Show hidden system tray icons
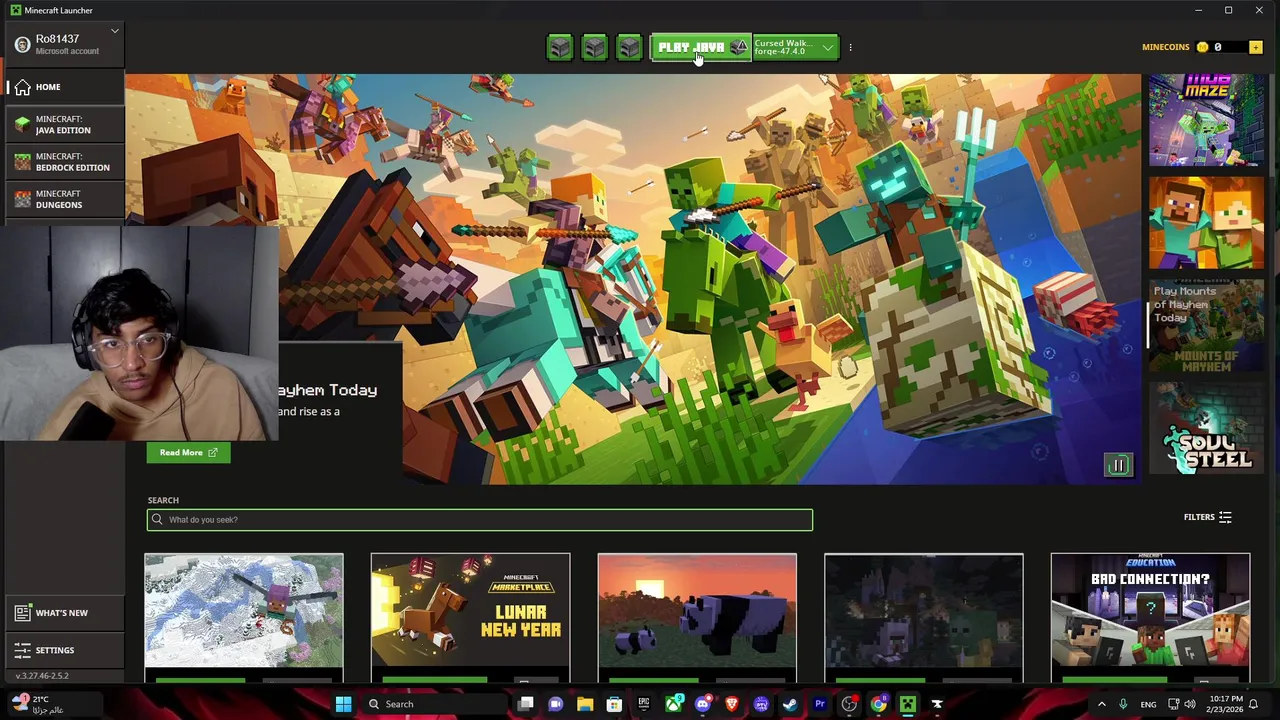The height and width of the screenshot is (720, 1280). click(1101, 704)
